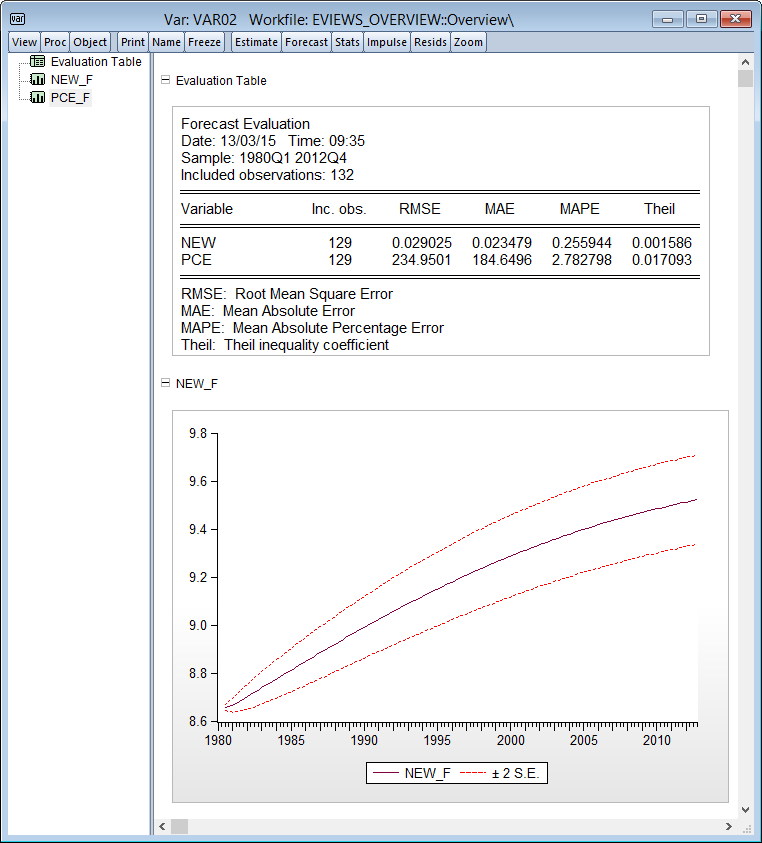Click the vertical scrollbar down arrow
The image size is (762, 843).
(744, 809)
